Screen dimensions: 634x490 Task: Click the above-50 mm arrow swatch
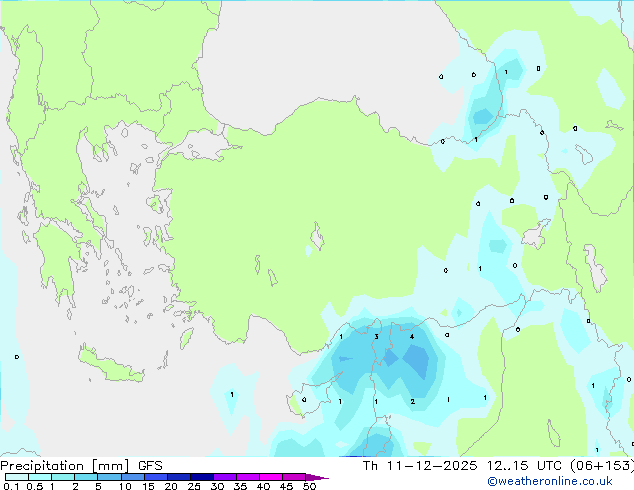coord(317,477)
